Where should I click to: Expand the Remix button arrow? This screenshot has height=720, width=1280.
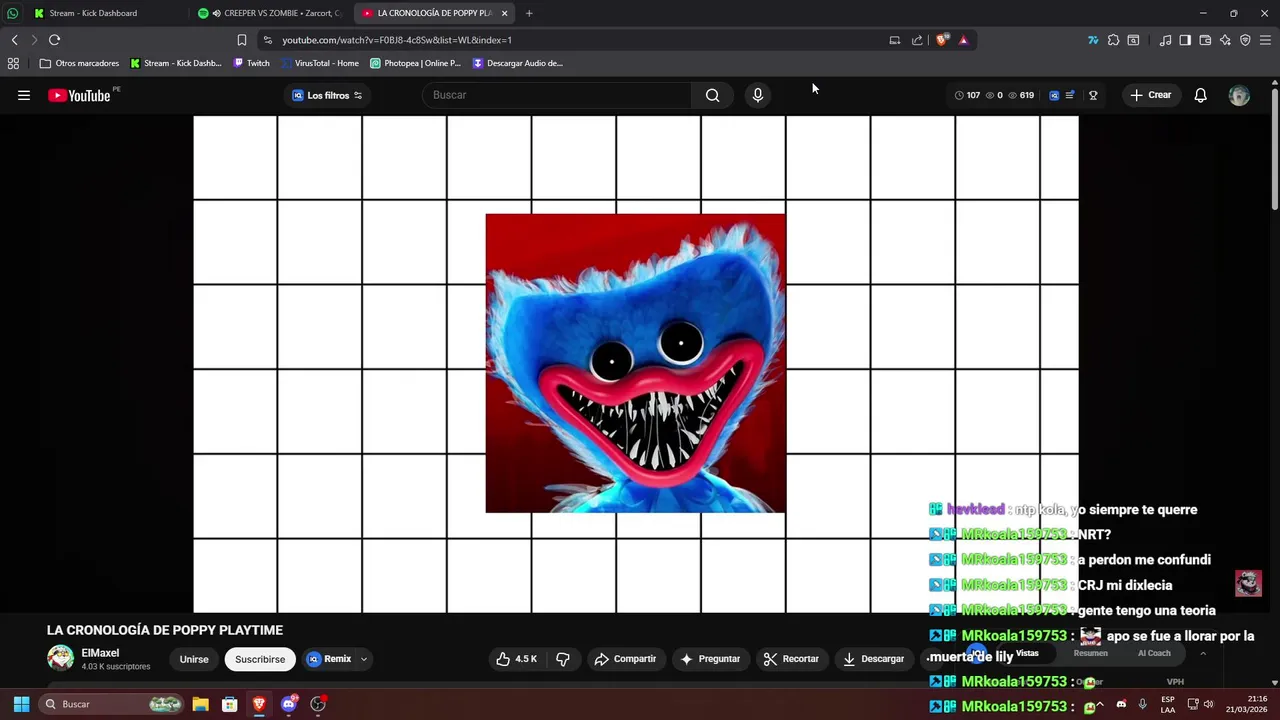364,659
